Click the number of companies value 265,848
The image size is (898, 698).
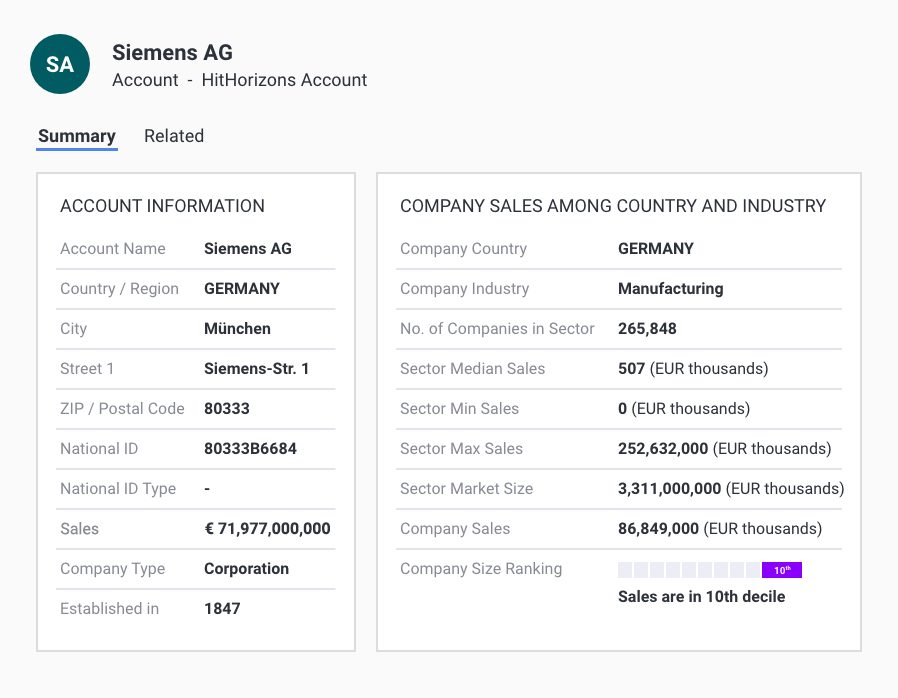click(x=647, y=329)
